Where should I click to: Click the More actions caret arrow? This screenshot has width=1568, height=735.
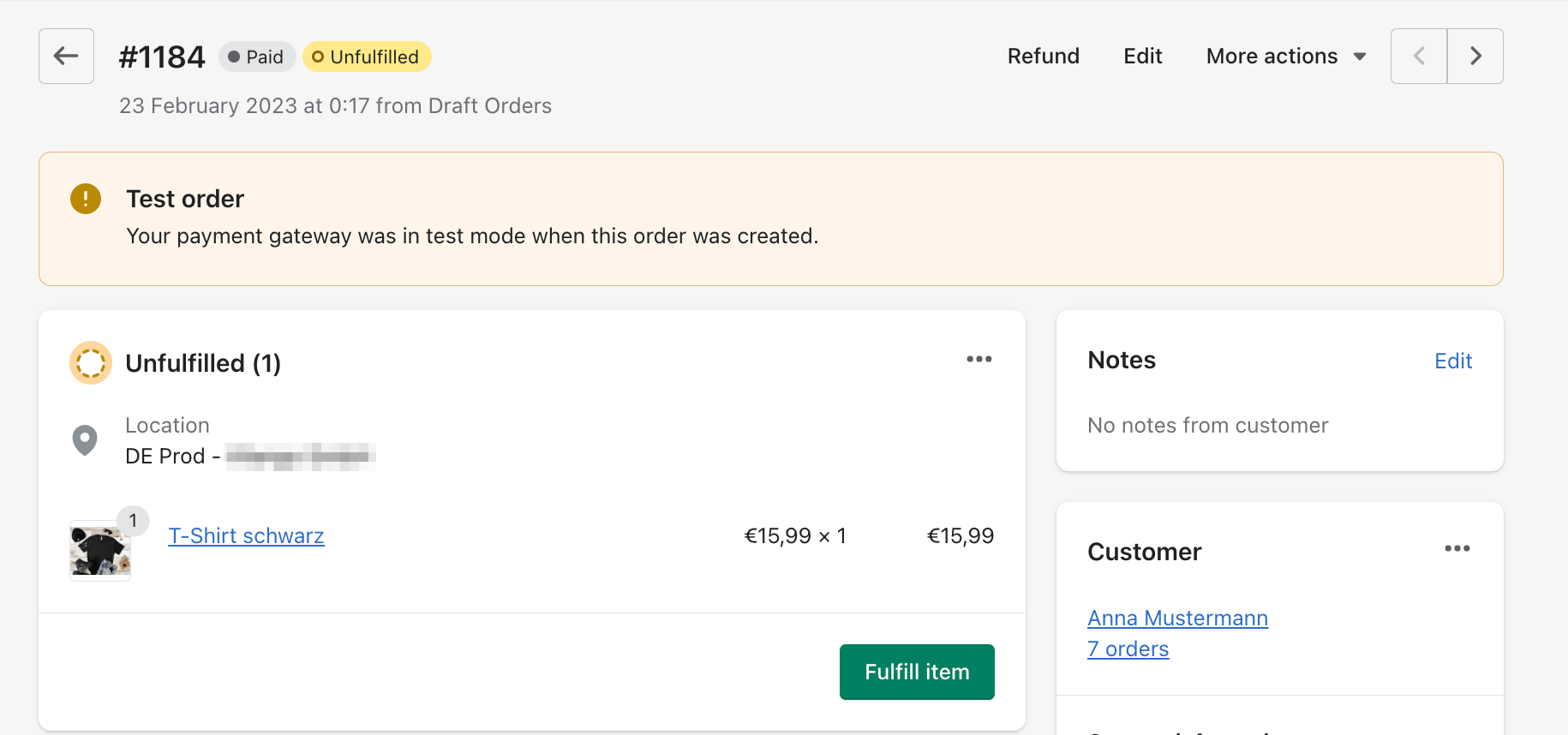pyautogui.click(x=1360, y=57)
